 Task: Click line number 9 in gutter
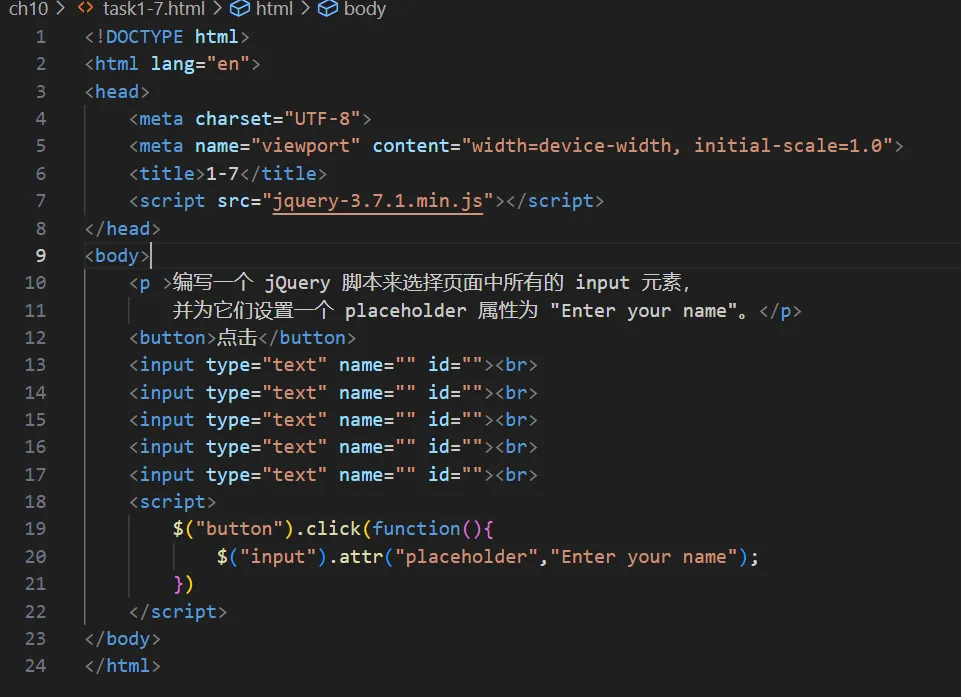40,256
